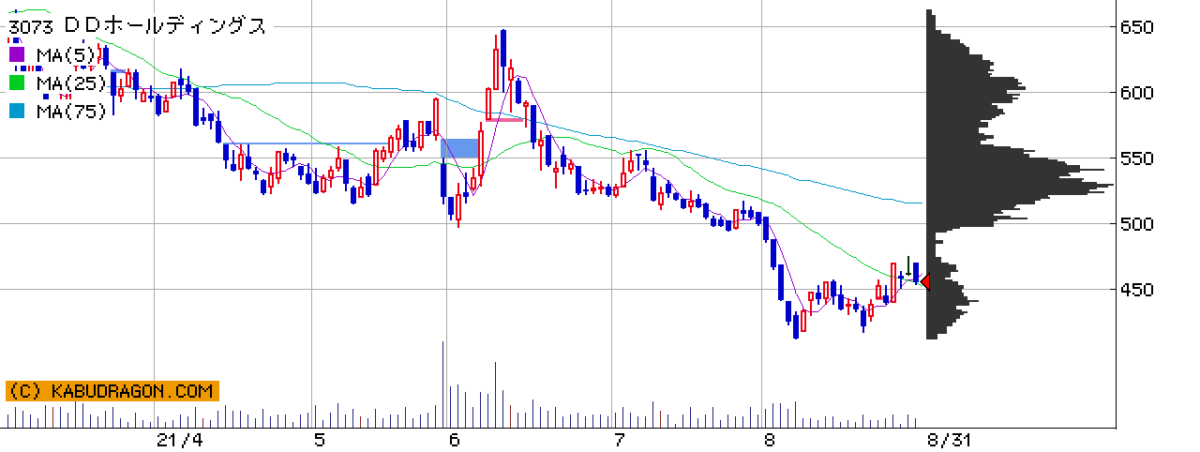Click the purple MA(5) legend swatch
The image size is (1200, 452).
[16, 54]
